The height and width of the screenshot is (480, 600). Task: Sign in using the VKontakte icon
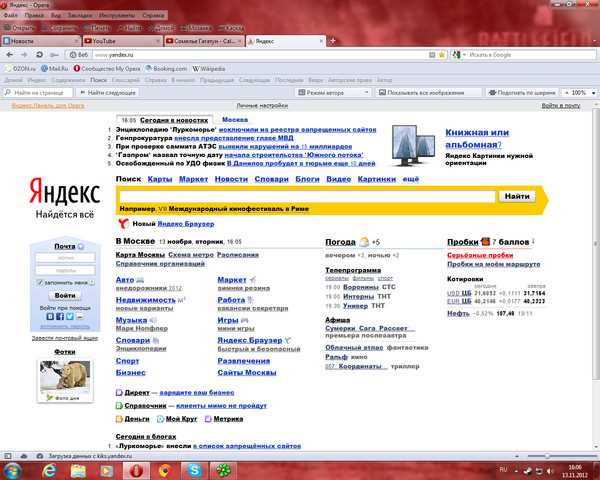click(x=50, y=317)
